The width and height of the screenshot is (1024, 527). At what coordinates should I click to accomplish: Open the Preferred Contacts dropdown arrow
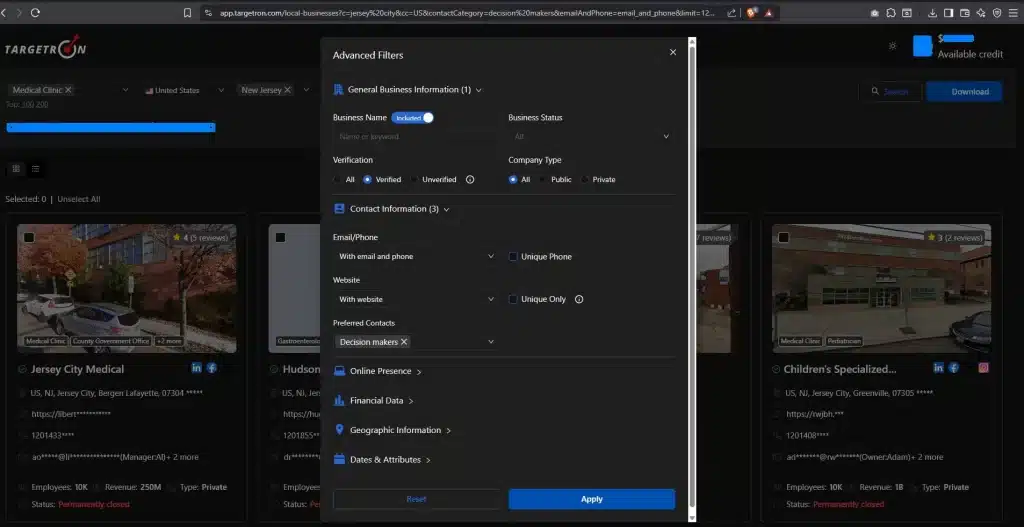(490, 342)
